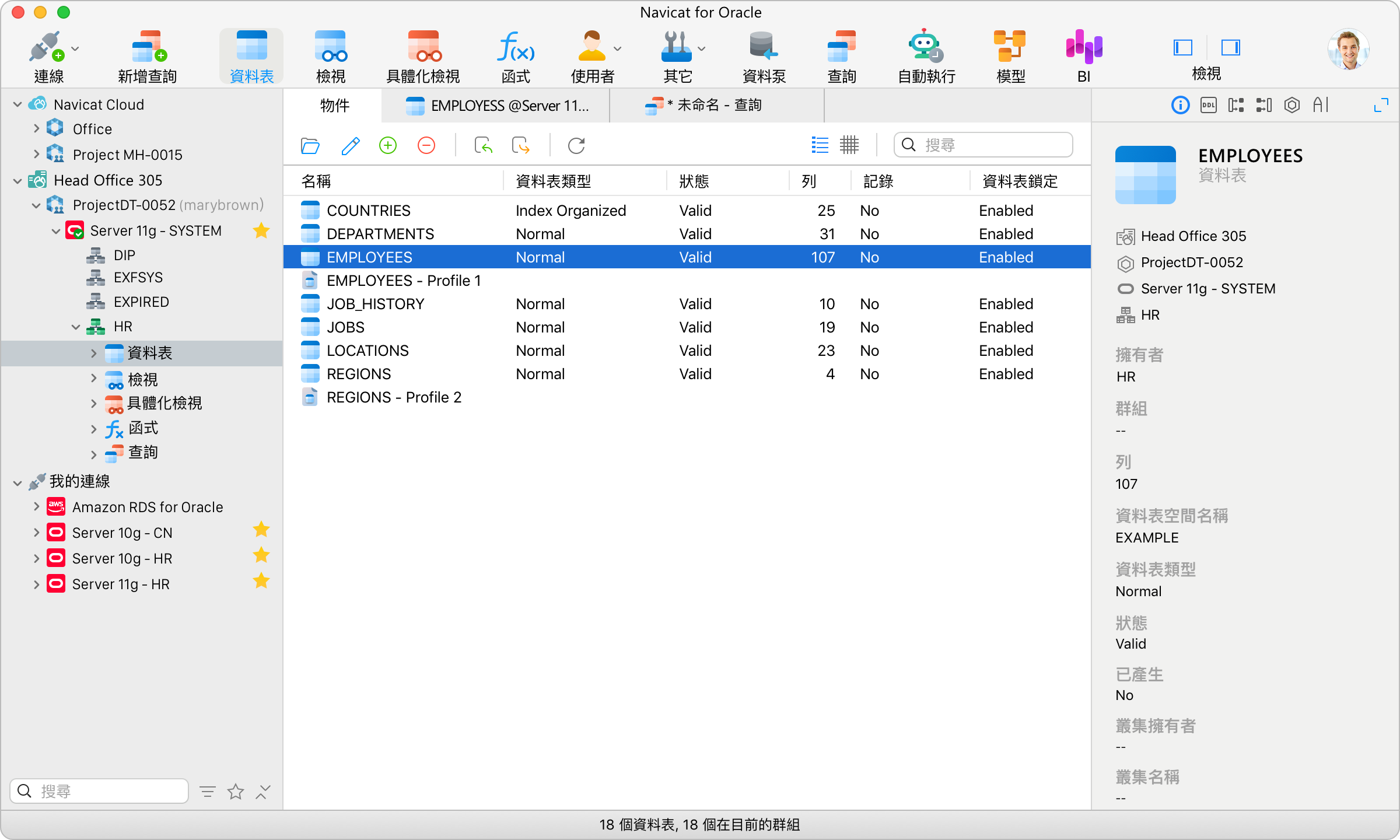Open the DDL panel icon
Image resolution: width=1400 pixels, height=840 pixels.
pyautogui.click(x=1208, y=105)
